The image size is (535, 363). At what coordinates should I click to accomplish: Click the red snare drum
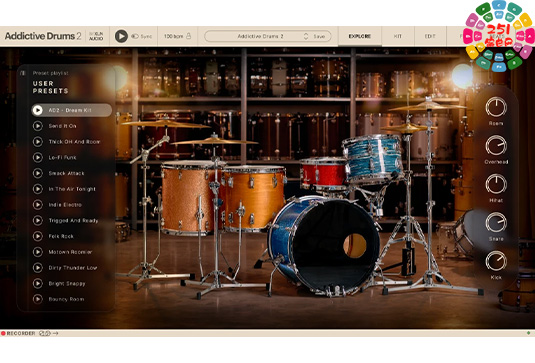(x=323, y=173)
